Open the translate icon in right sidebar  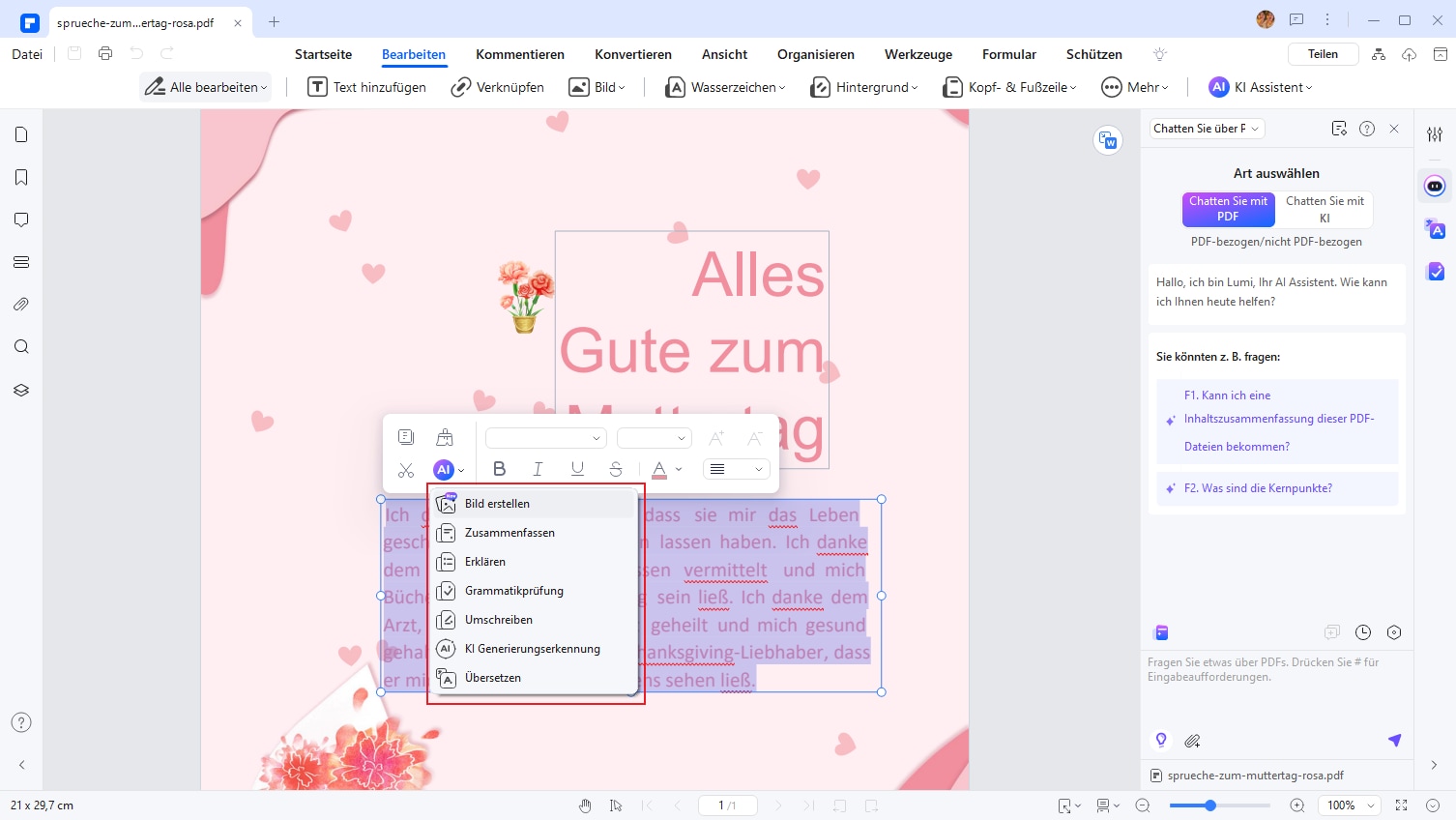(1435, 229)
